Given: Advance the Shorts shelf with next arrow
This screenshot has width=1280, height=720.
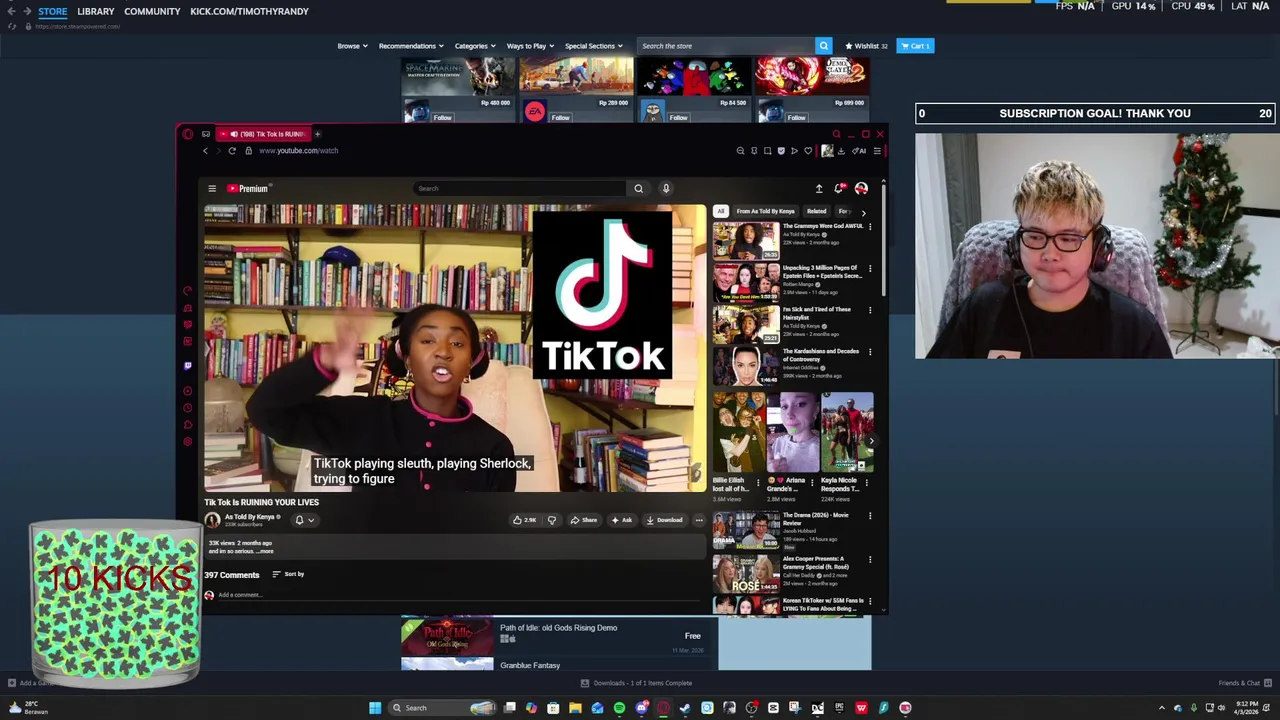Looking at the screenshot, I should point(871,441).
